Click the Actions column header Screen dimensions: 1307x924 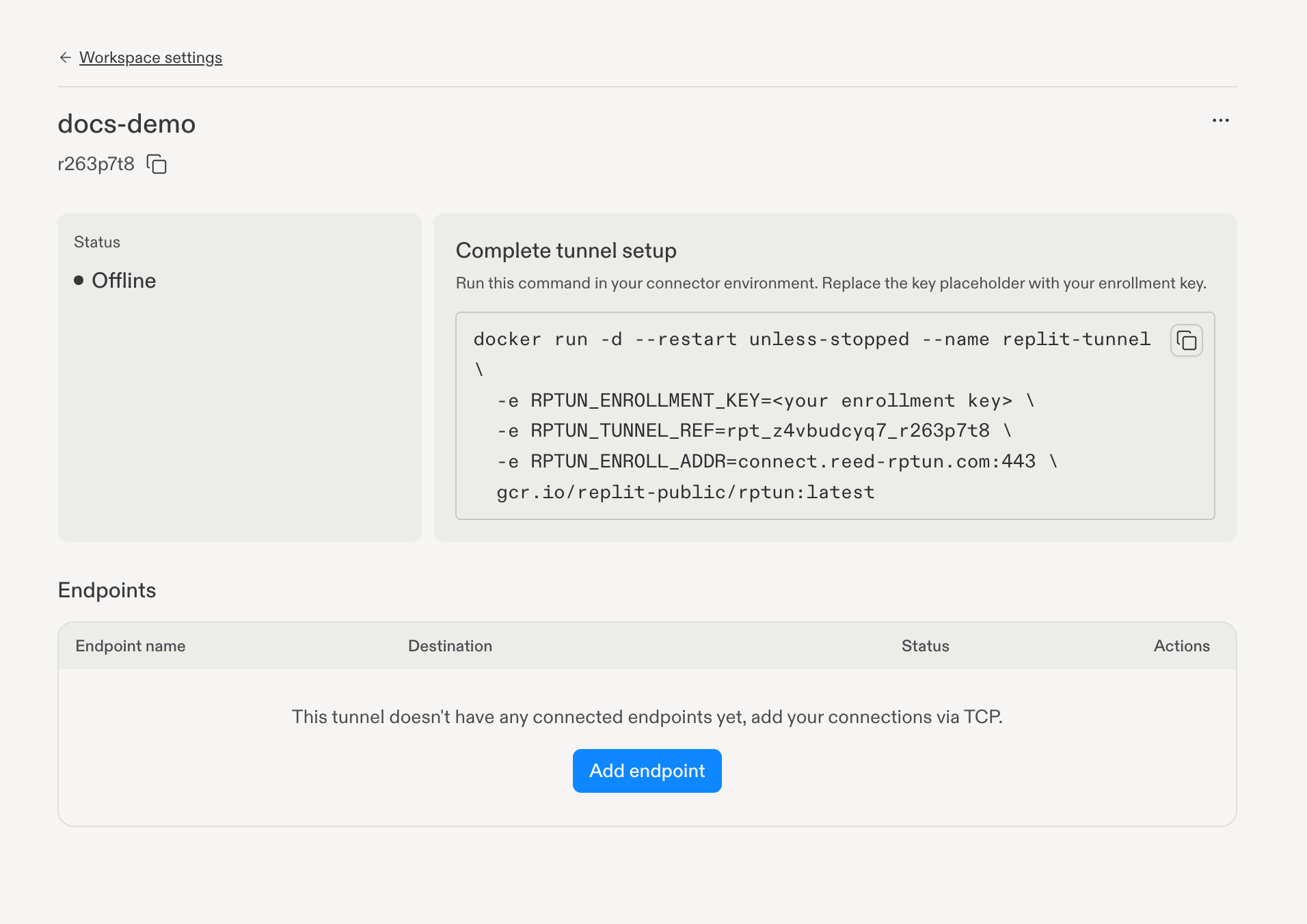pyautogui.click(x=1181, y=646)
